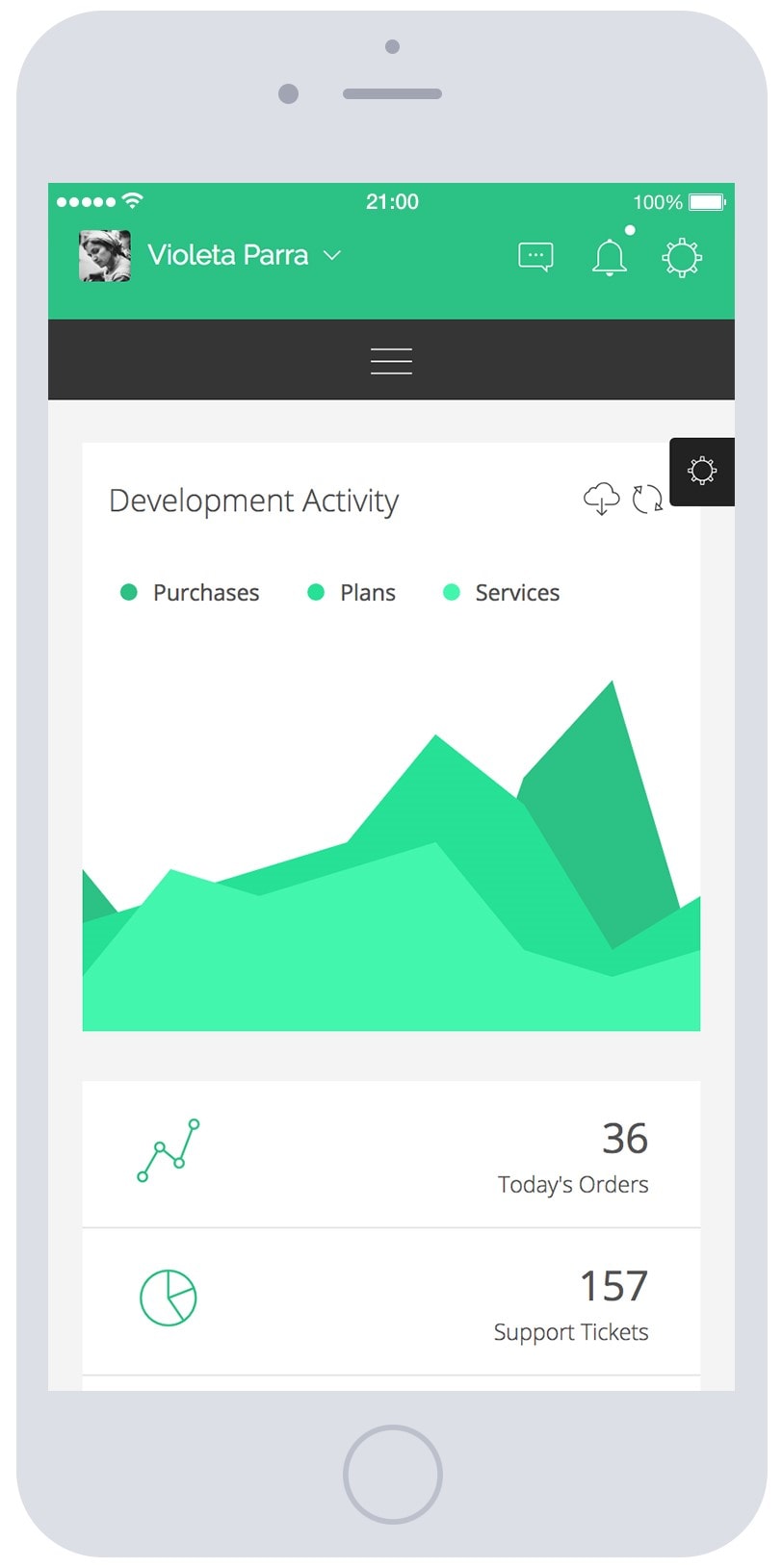The image size is (782, 1568).
Task: Toggle the Purchases legend series
Action: coord(191,593)
